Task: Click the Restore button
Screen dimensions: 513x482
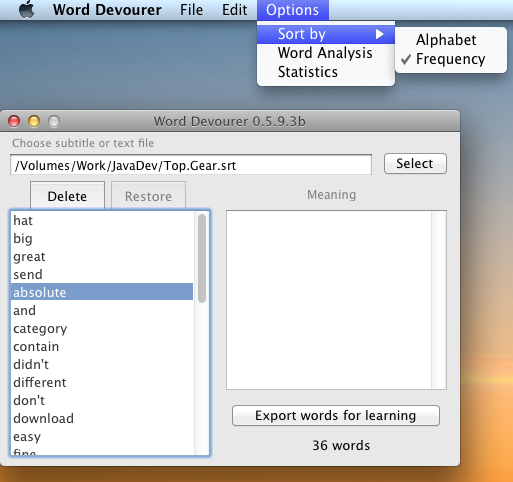Action: 148,196
